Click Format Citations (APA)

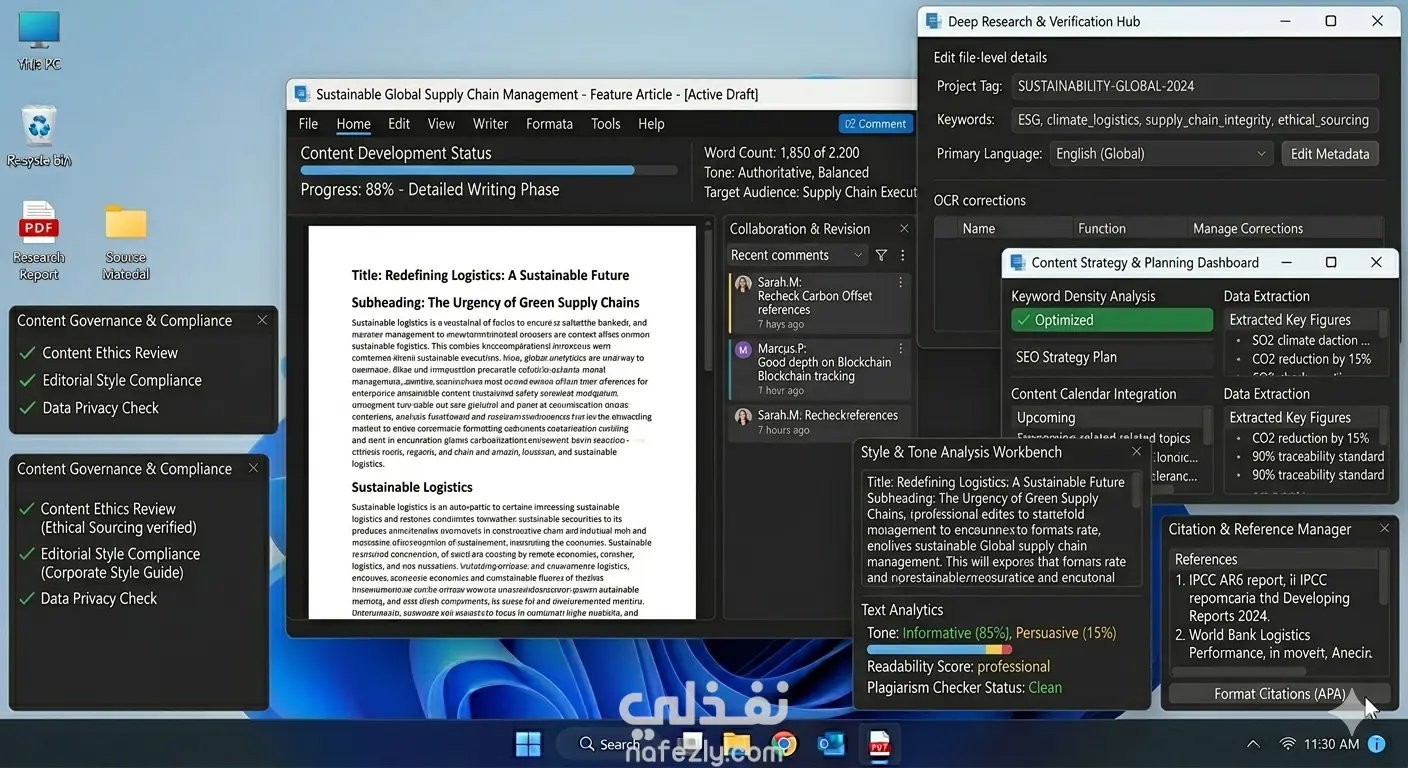point(1280,694)
